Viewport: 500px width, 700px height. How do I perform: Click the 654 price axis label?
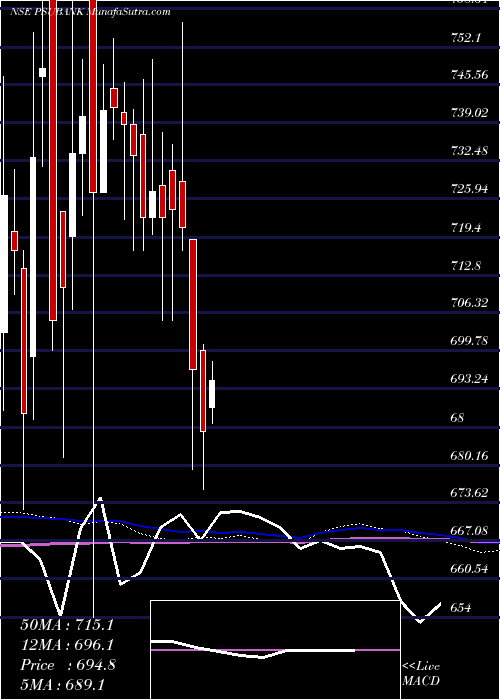pyautogui.click(x=461, y=608)
